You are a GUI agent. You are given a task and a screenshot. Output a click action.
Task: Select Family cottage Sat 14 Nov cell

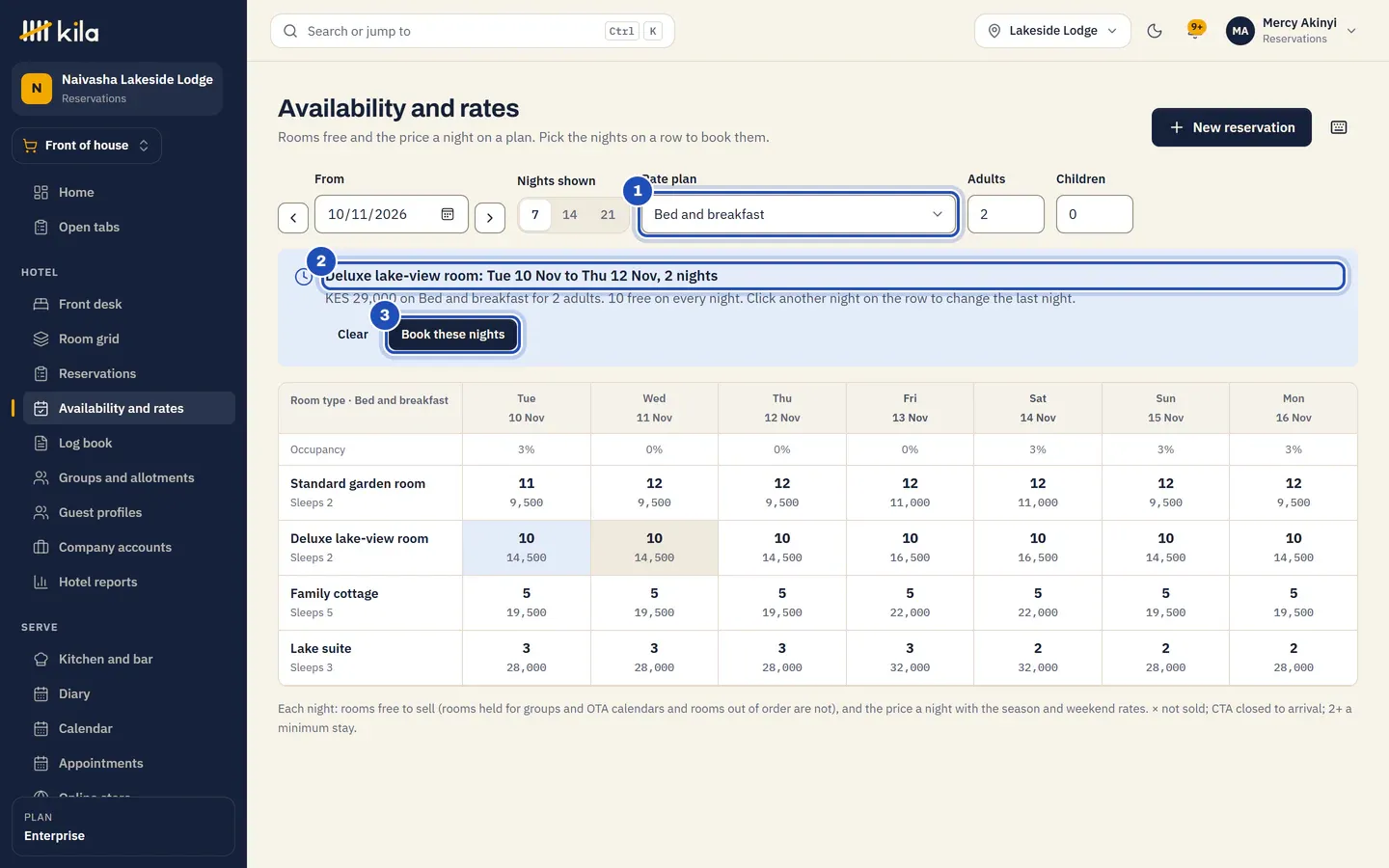(1038, 603)
